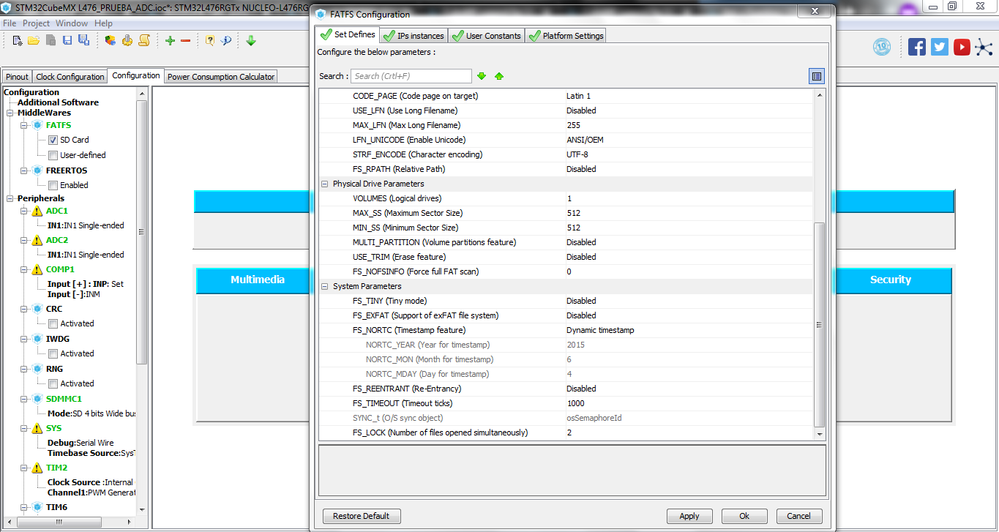Click the red minus toolbar icon
The height and width of the screenshot is (532, 999).
coord(185,41)
